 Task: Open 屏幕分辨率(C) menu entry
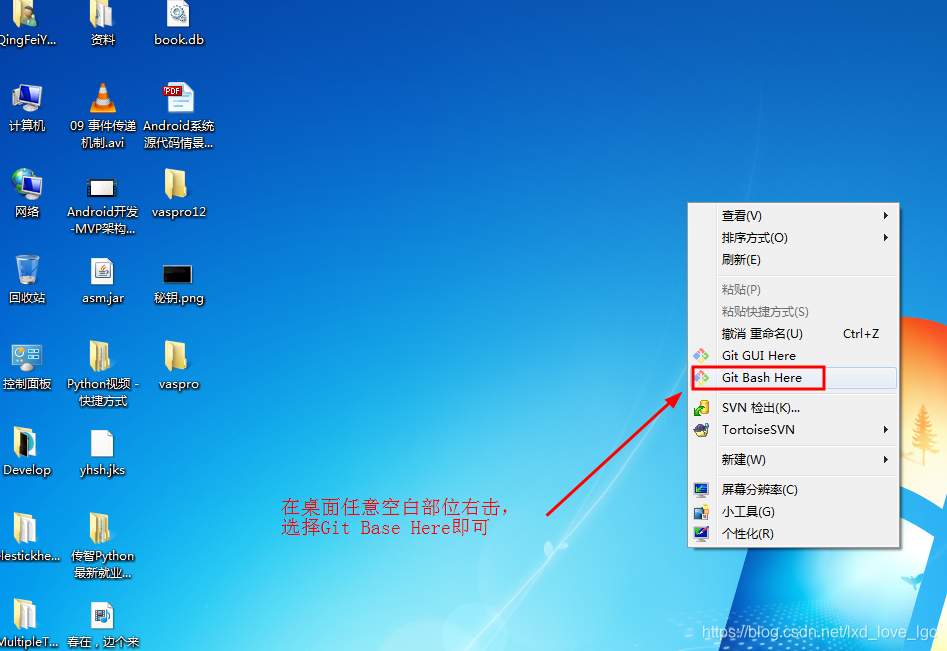pos(794,490)
